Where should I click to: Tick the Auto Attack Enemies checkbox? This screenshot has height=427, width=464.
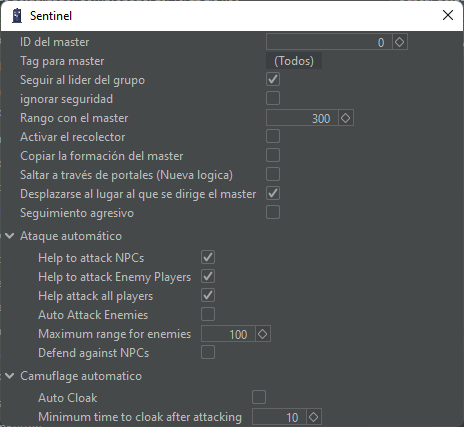point(208,314)
